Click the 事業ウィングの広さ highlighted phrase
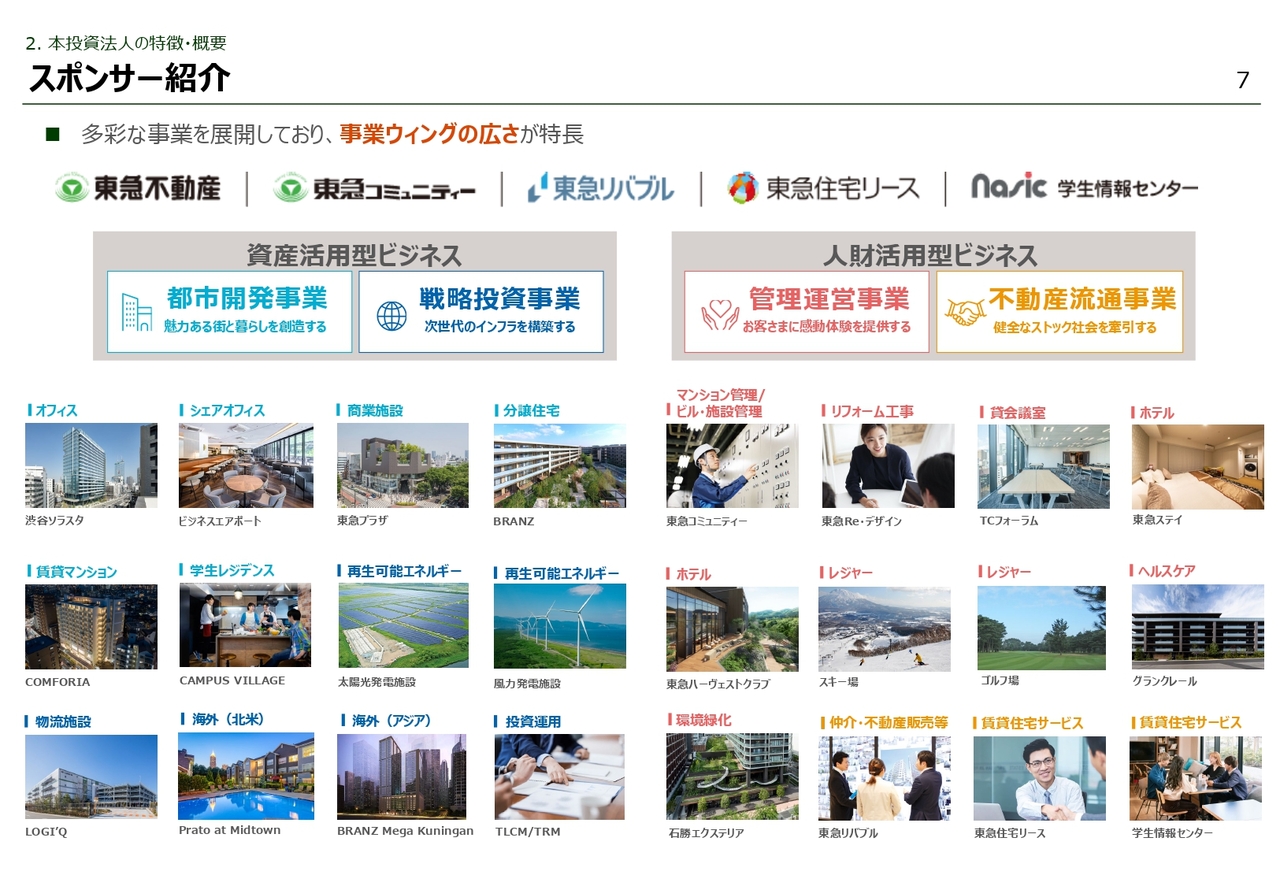The image size is (1280, 886). click(430, 134)
